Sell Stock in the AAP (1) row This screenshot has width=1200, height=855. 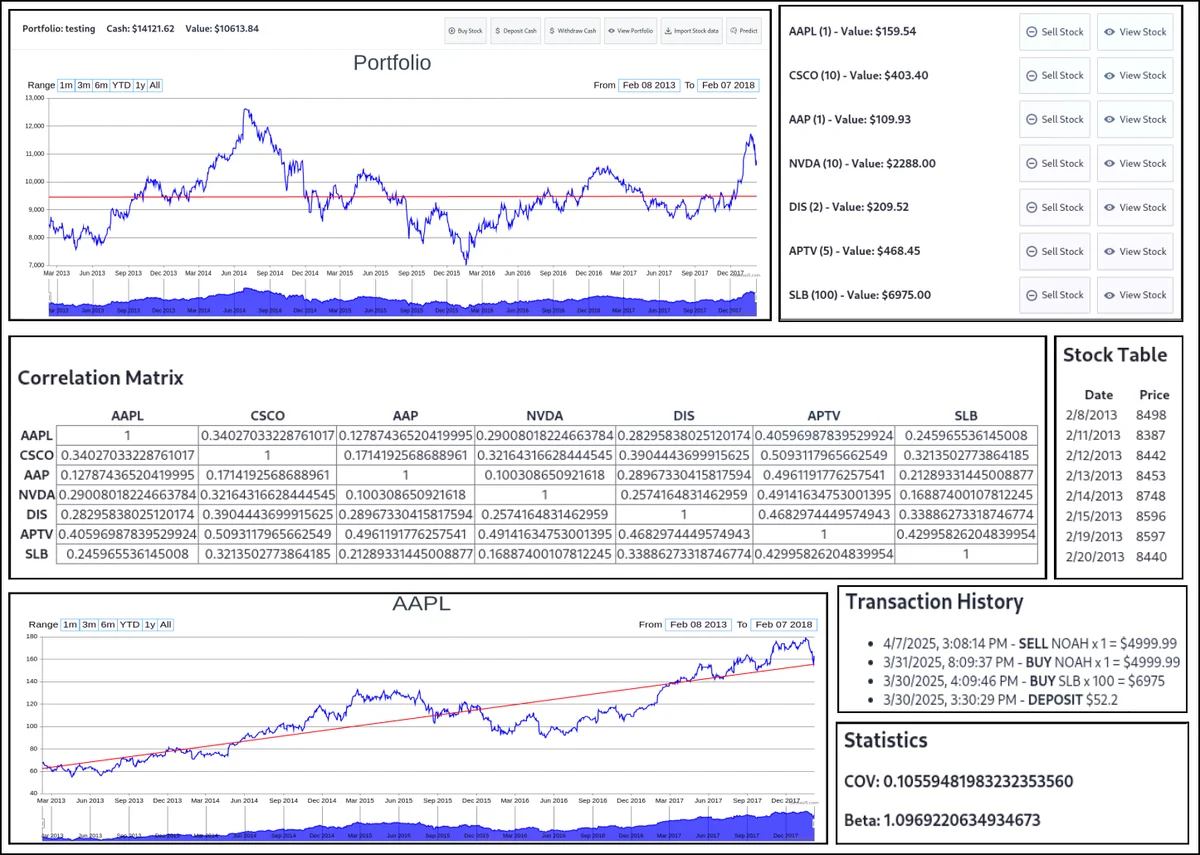coord(1055,119)
